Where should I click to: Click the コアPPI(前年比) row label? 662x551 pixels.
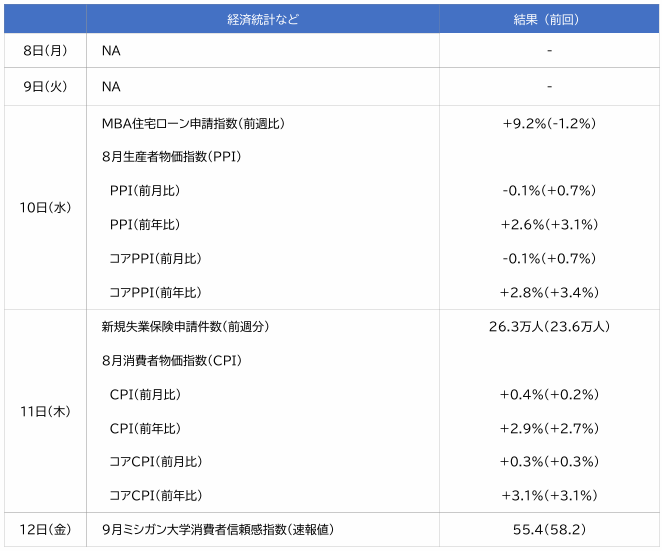coord(155,292)
